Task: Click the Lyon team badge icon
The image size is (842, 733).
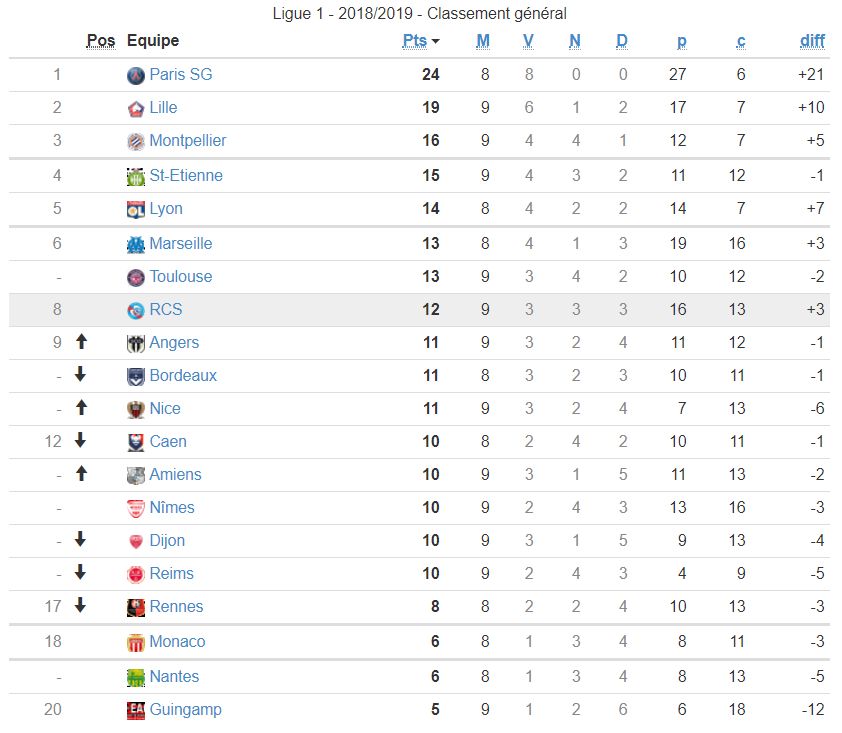Action: [x=136, y=209]
